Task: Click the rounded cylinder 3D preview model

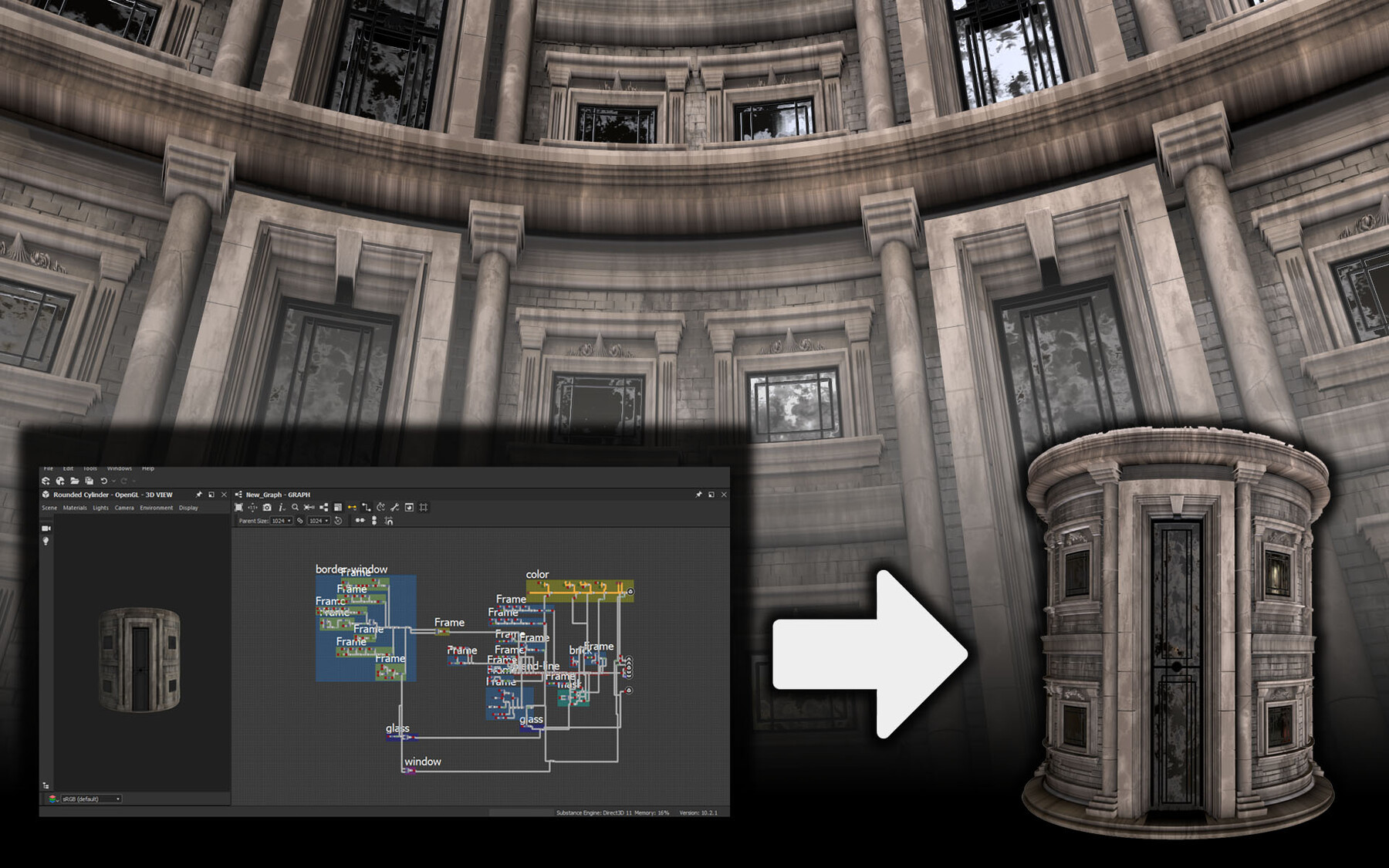Action: tap(140, 660)
